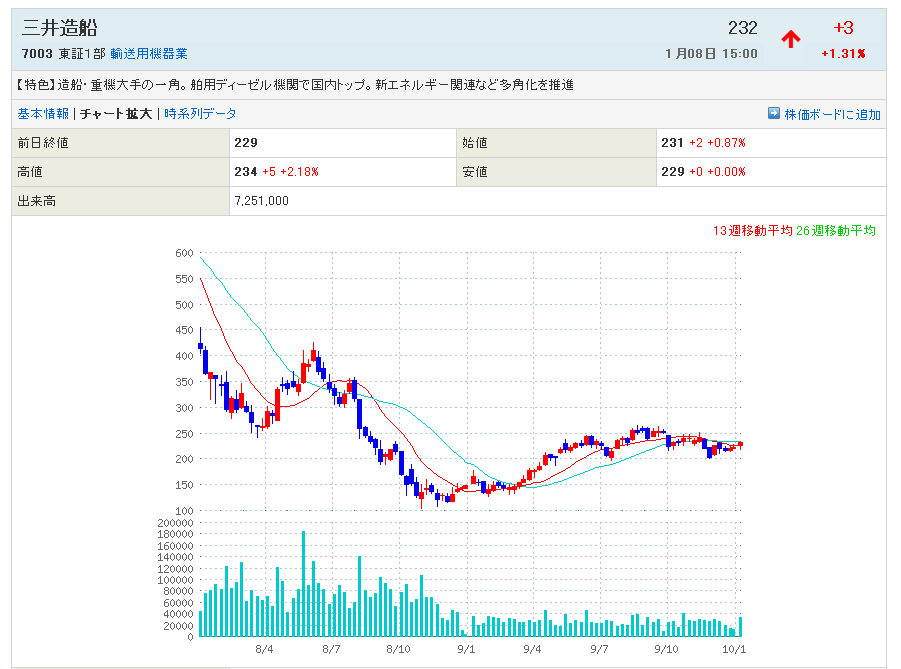The height and width of the screenshot is (669, 901).
Task: Click the 株価ボードに追加 link
Action: (x=833, y=114)
